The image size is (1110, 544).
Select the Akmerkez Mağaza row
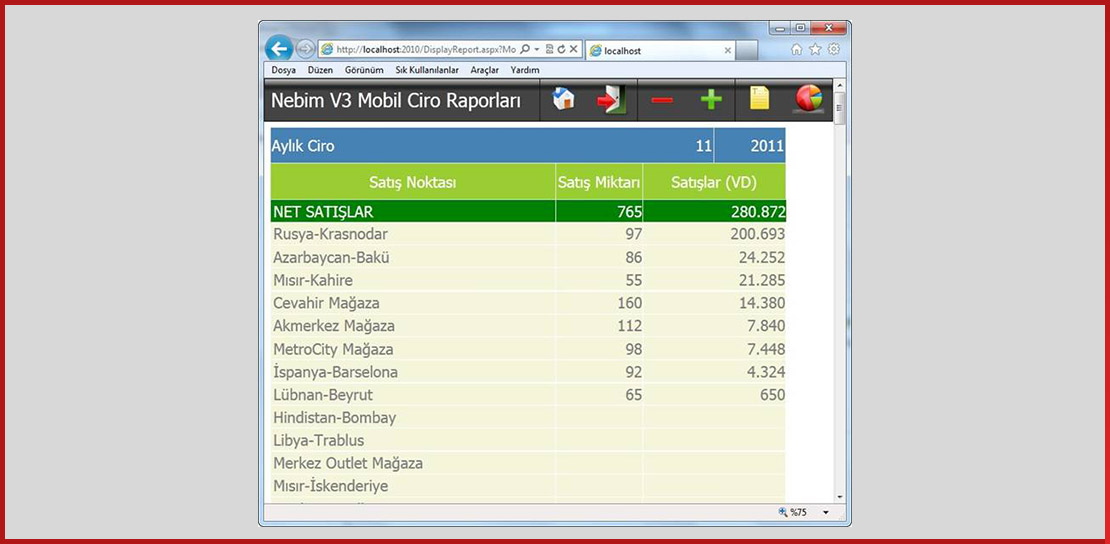(x=528, y=326)
